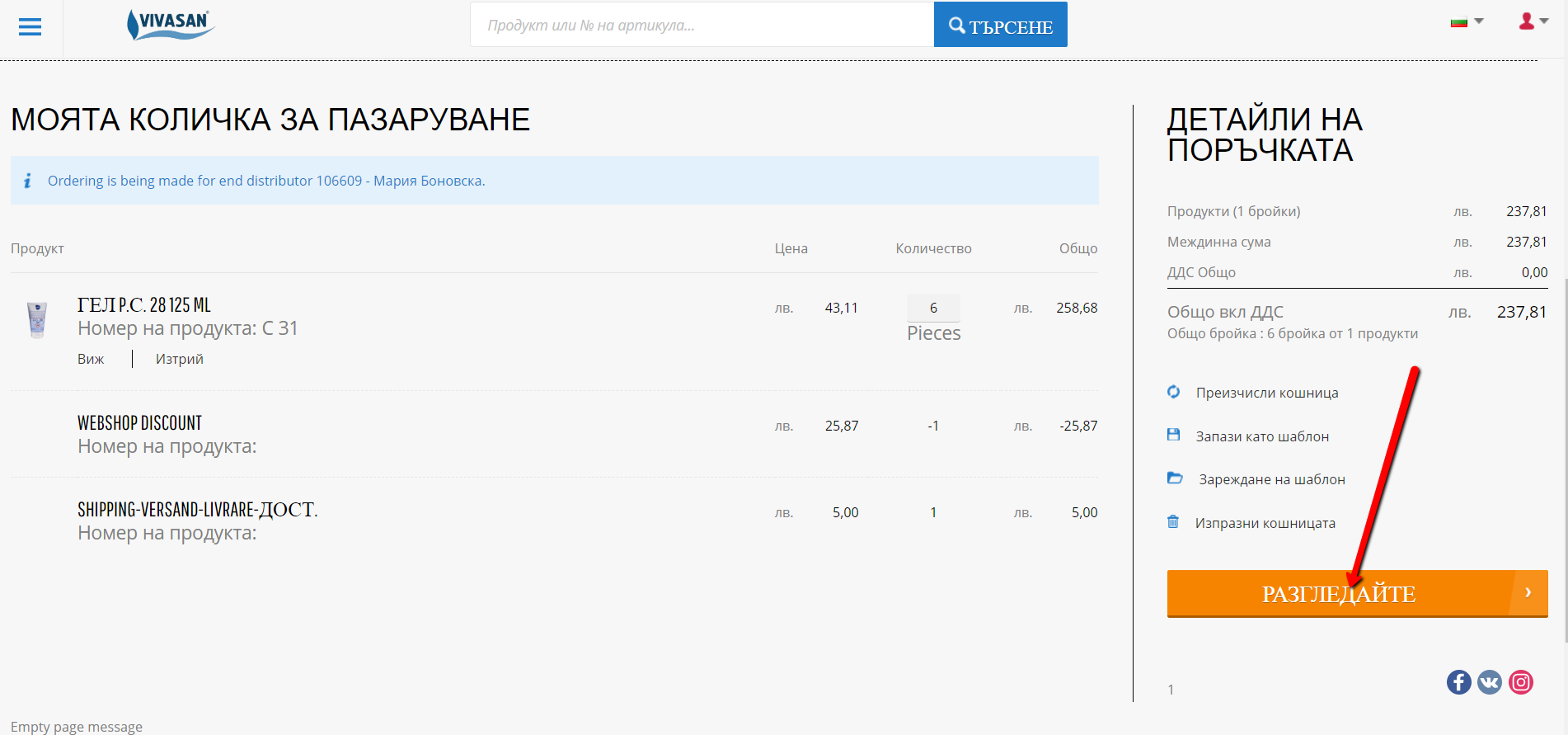Select Запази като шаблон
This screenshot has width=1568, height=735.
pos(1262,436)
